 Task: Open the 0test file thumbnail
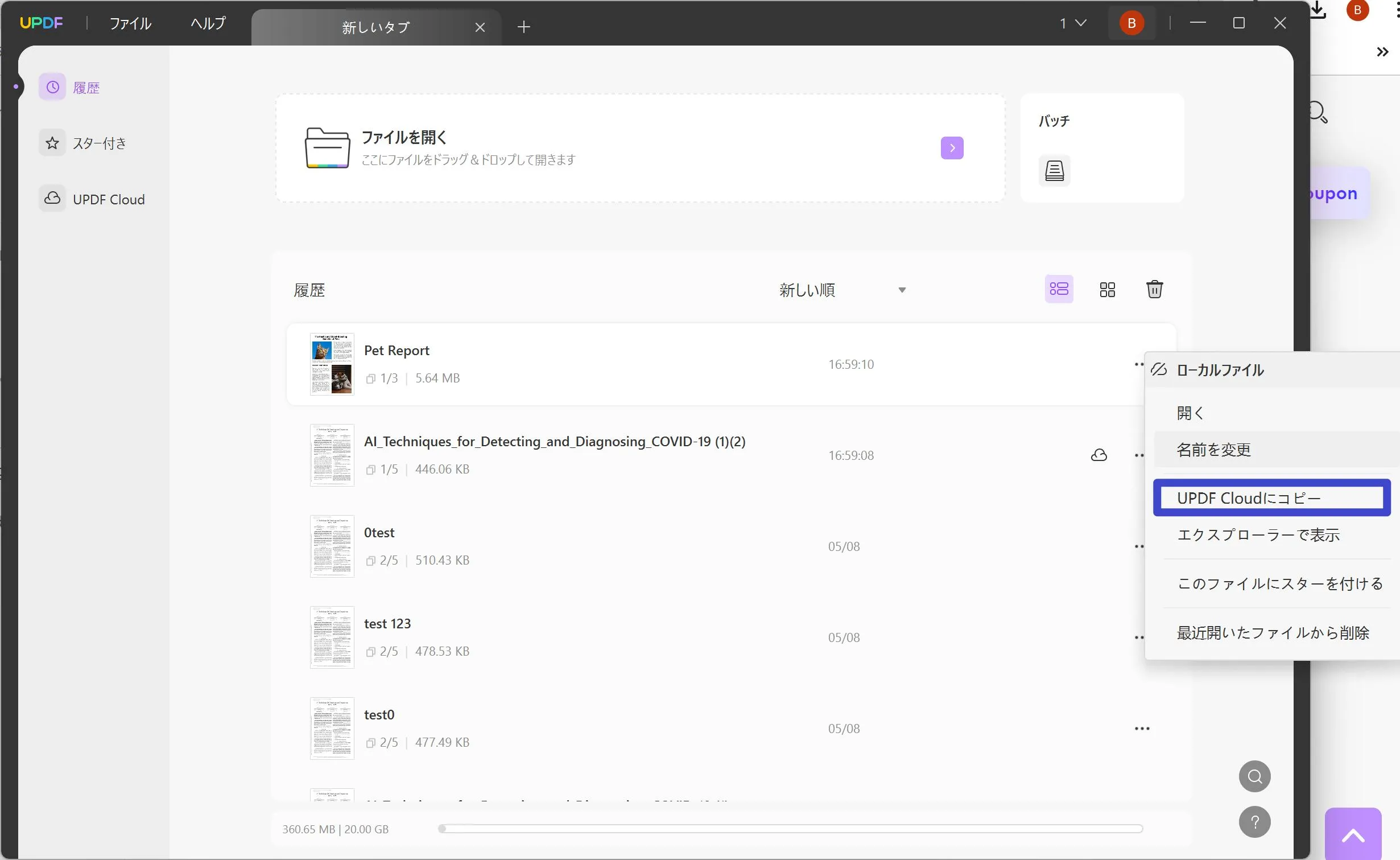click(332, 546)
